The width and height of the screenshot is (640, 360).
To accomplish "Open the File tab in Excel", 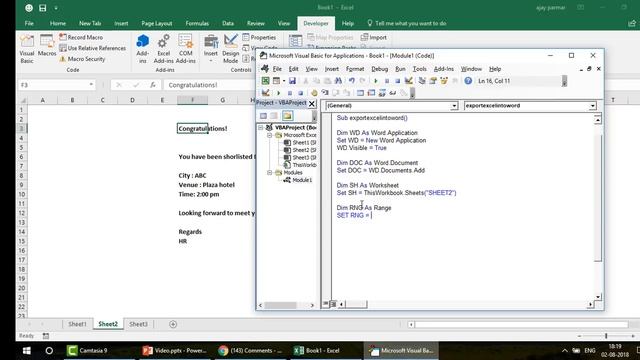I will [x=29, y=23].
